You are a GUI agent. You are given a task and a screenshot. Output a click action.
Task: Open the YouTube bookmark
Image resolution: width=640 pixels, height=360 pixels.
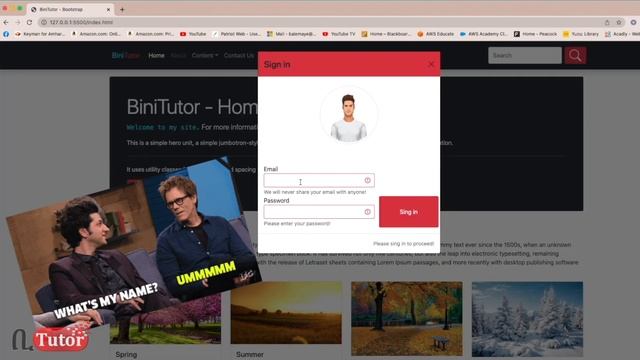click(x=193, y=34)
